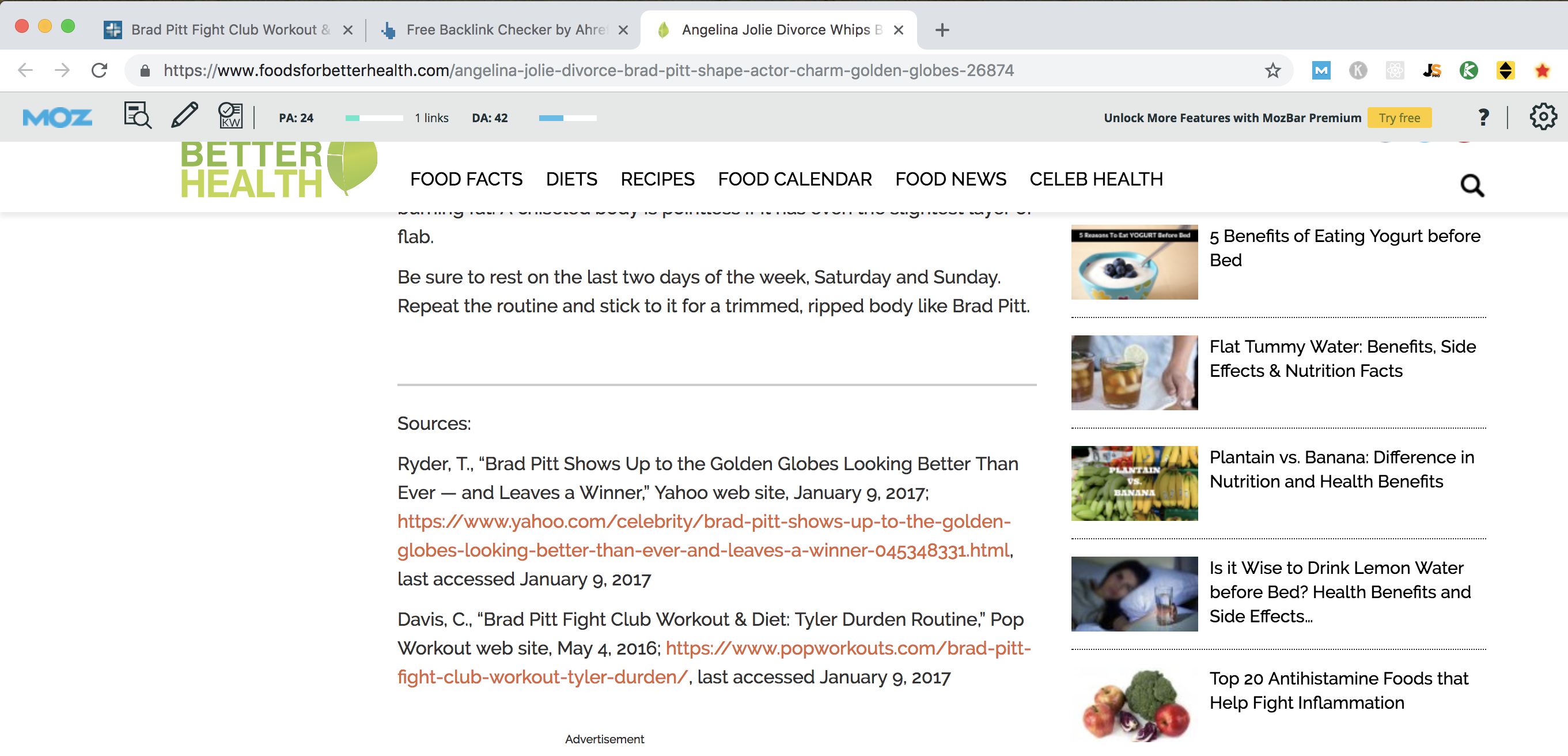Click the DA score progress bar
This screenshot has height=756, width=1568.
pyautogui.click(x=567, y=118)
